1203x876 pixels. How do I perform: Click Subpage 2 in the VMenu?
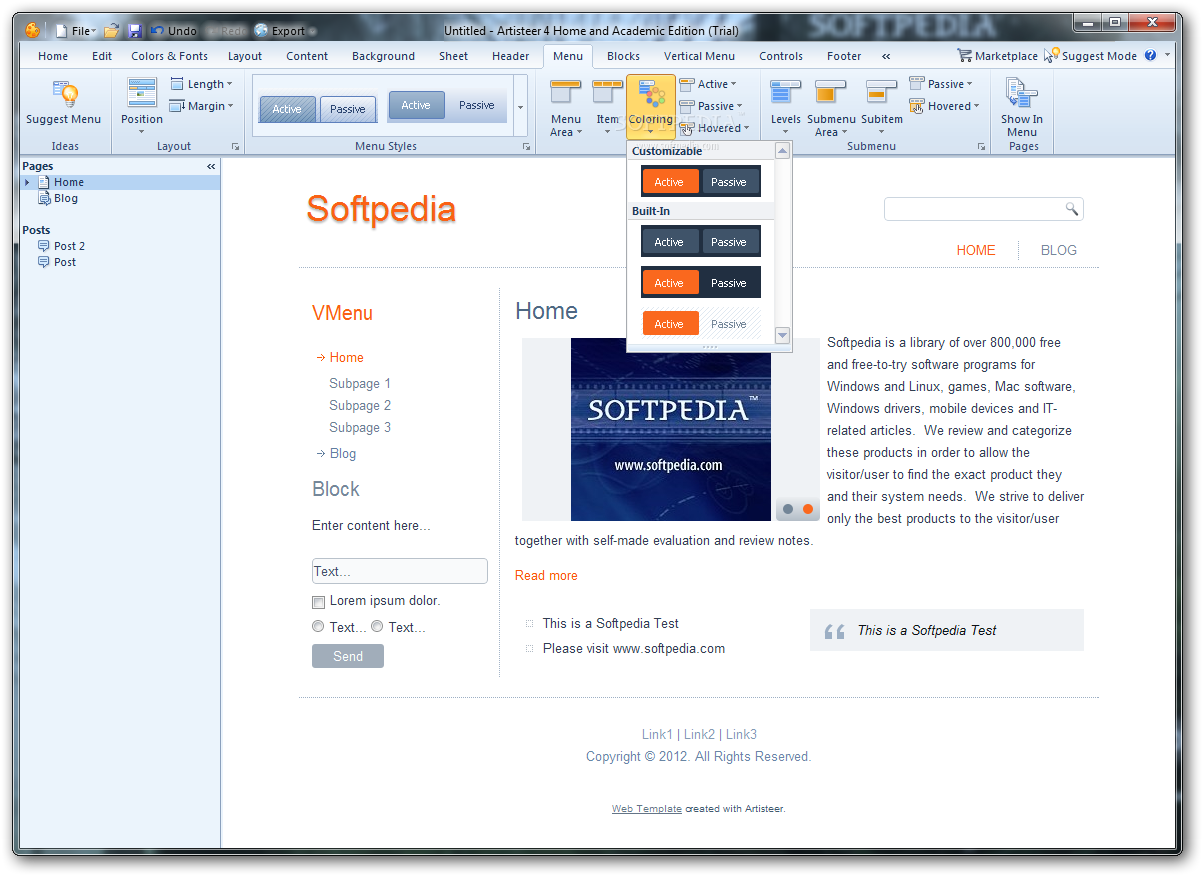point(360,405)
